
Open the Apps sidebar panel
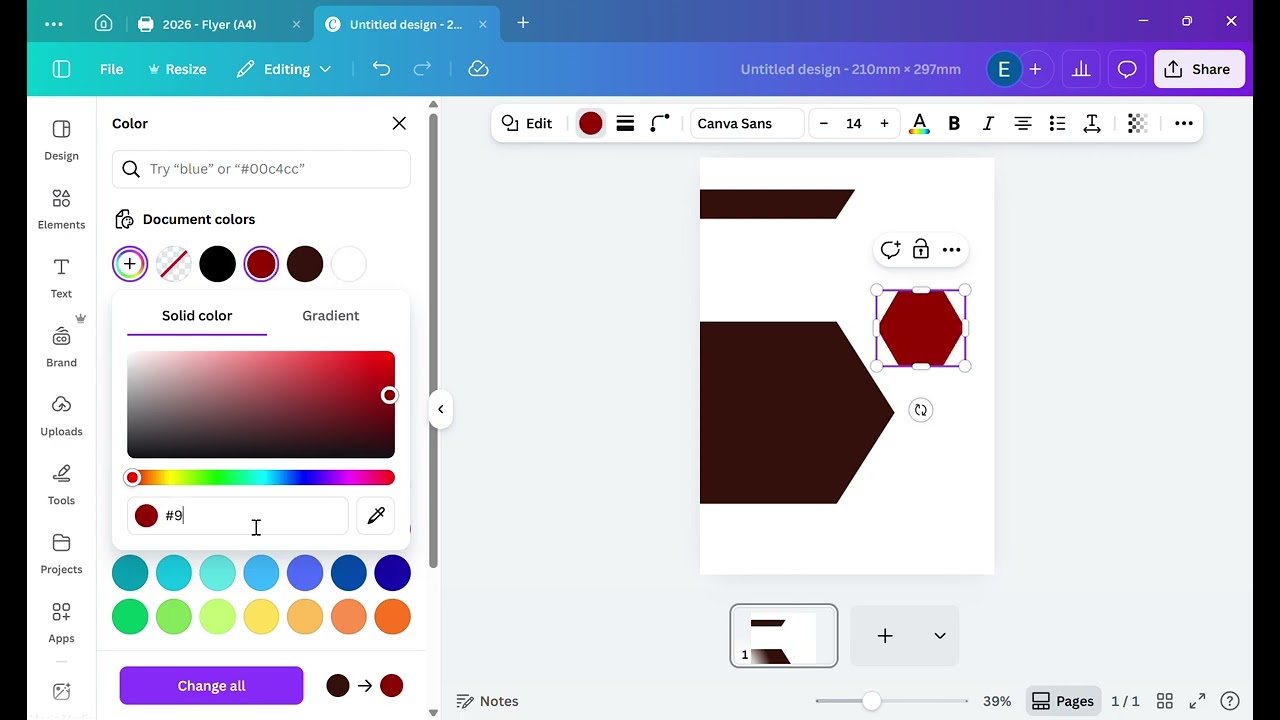(61, 622)
